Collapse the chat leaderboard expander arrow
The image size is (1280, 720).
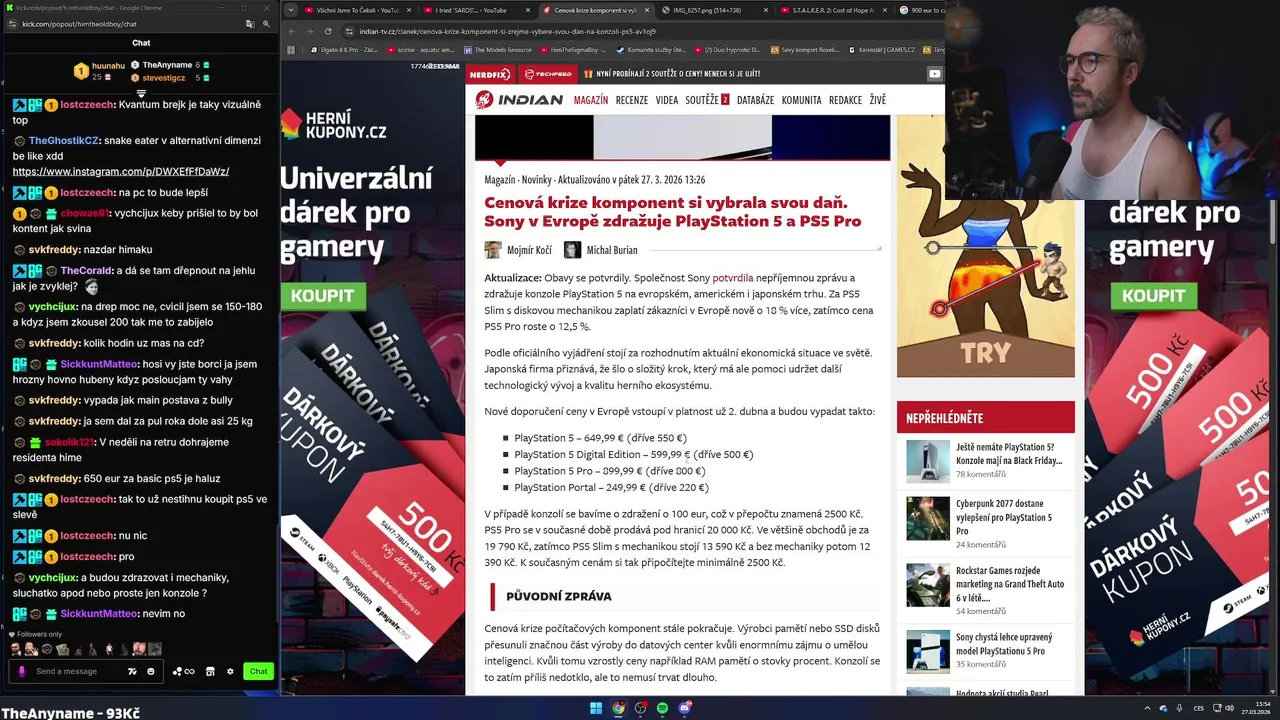point(141,93)
